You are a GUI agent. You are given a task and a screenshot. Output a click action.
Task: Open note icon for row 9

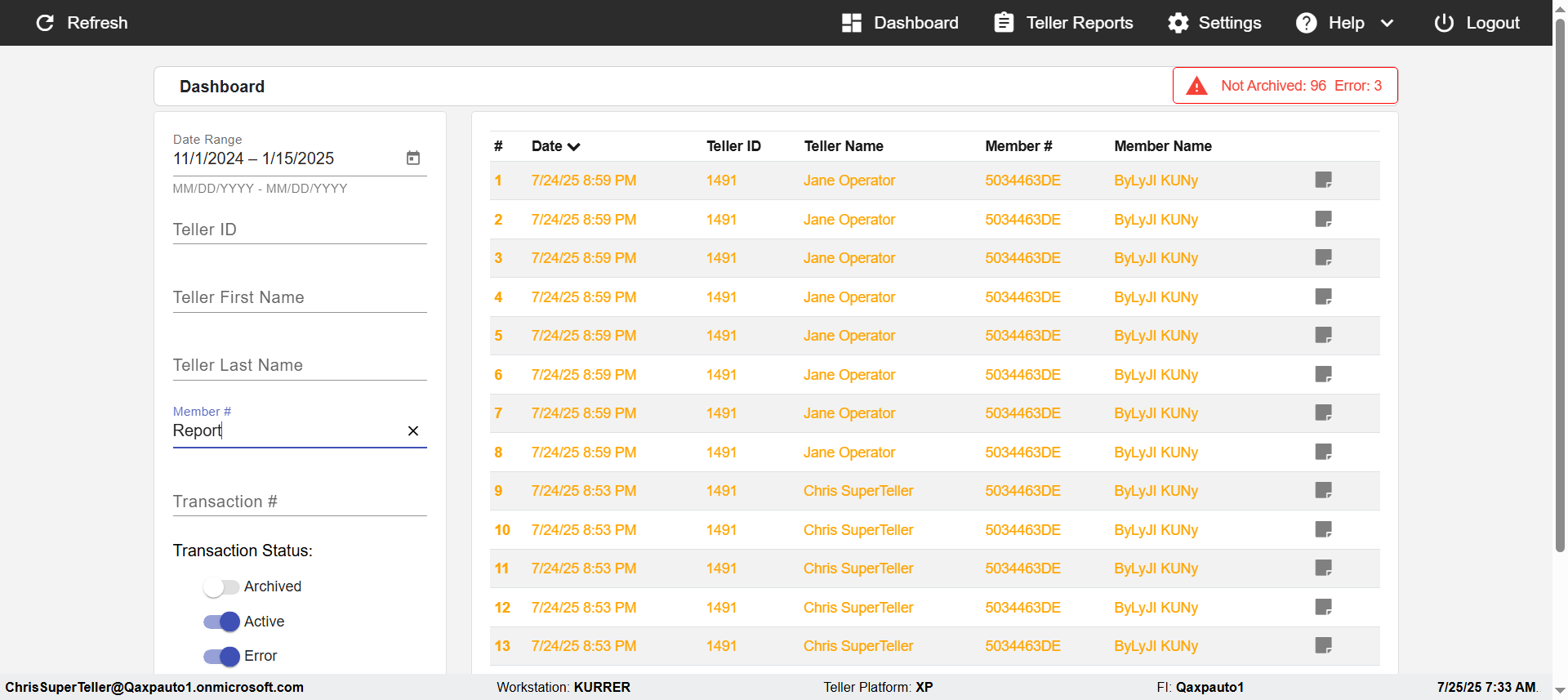click(1324, 490)
